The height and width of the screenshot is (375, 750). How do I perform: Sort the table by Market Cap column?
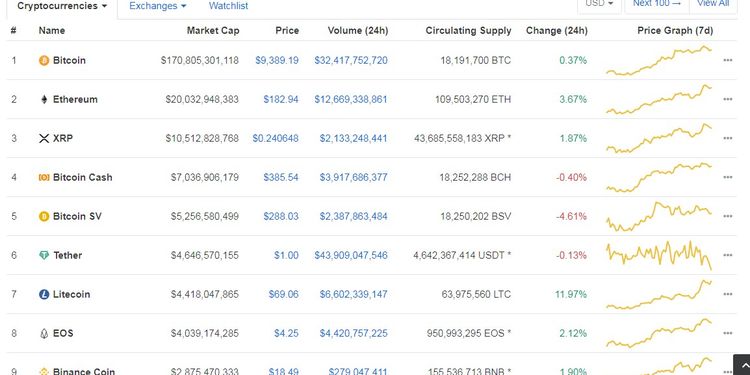coord(213,31)
